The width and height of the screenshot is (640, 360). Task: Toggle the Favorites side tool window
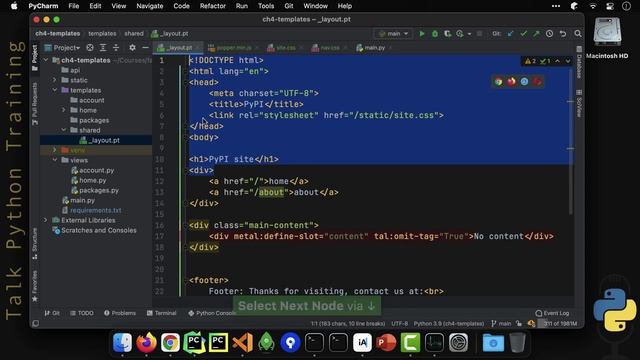tap(35, 286)
